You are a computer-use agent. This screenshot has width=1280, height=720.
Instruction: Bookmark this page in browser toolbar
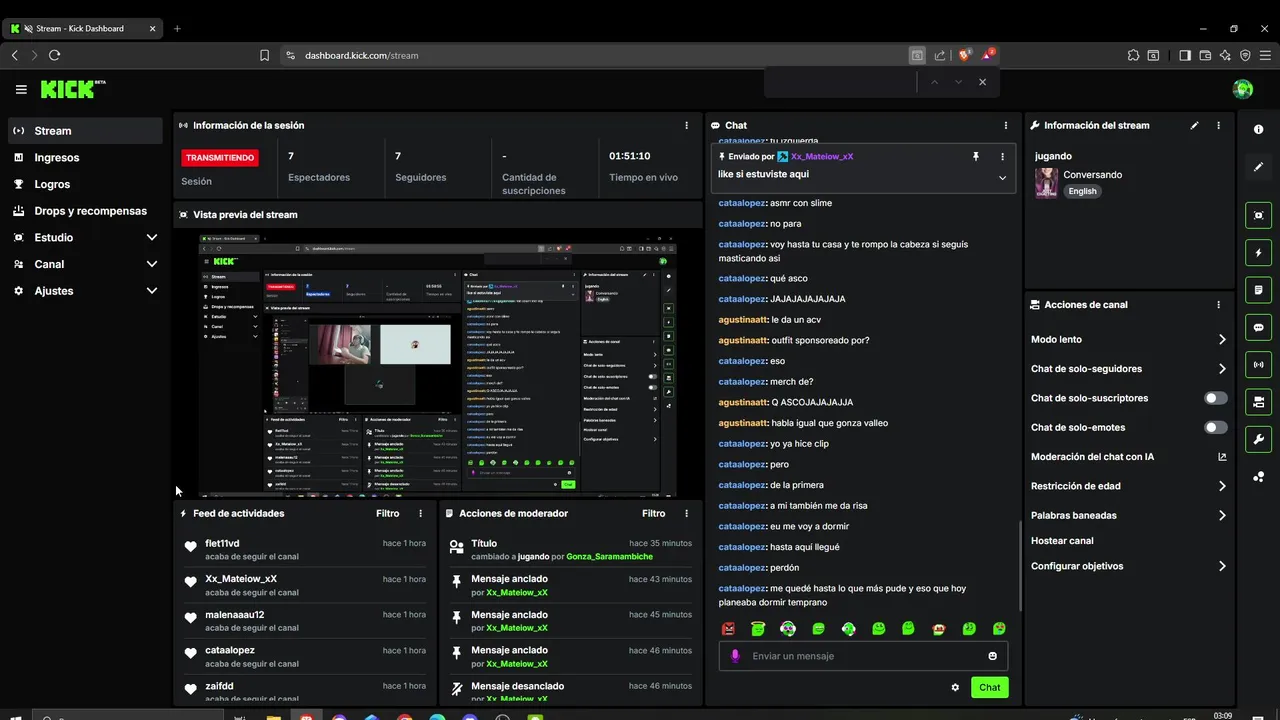pyautogui.click(x=264, y=56)
